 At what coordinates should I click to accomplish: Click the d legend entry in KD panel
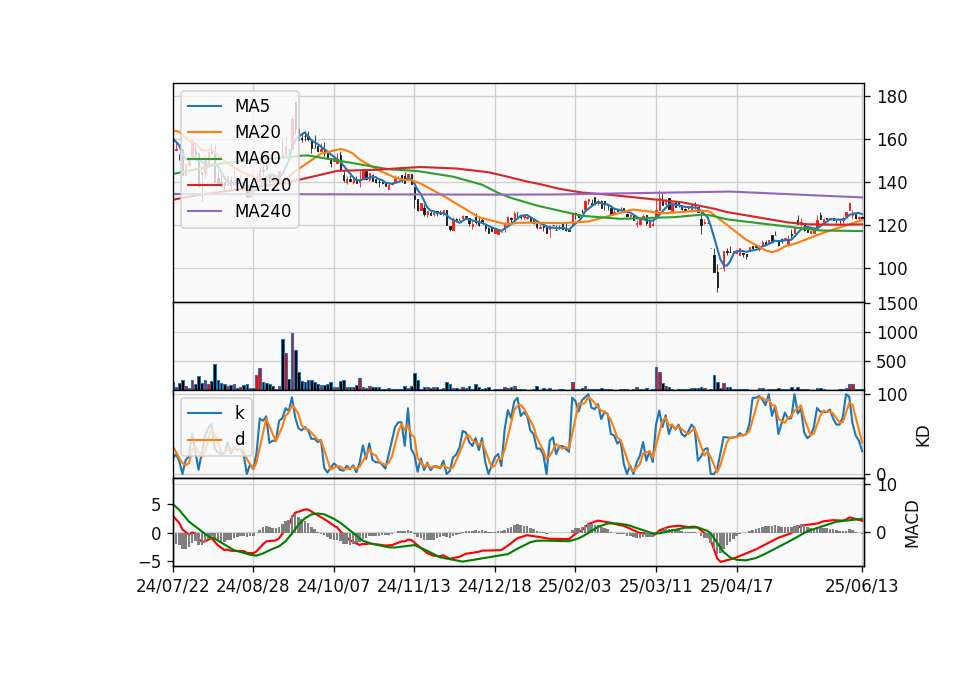coord(239,439)
